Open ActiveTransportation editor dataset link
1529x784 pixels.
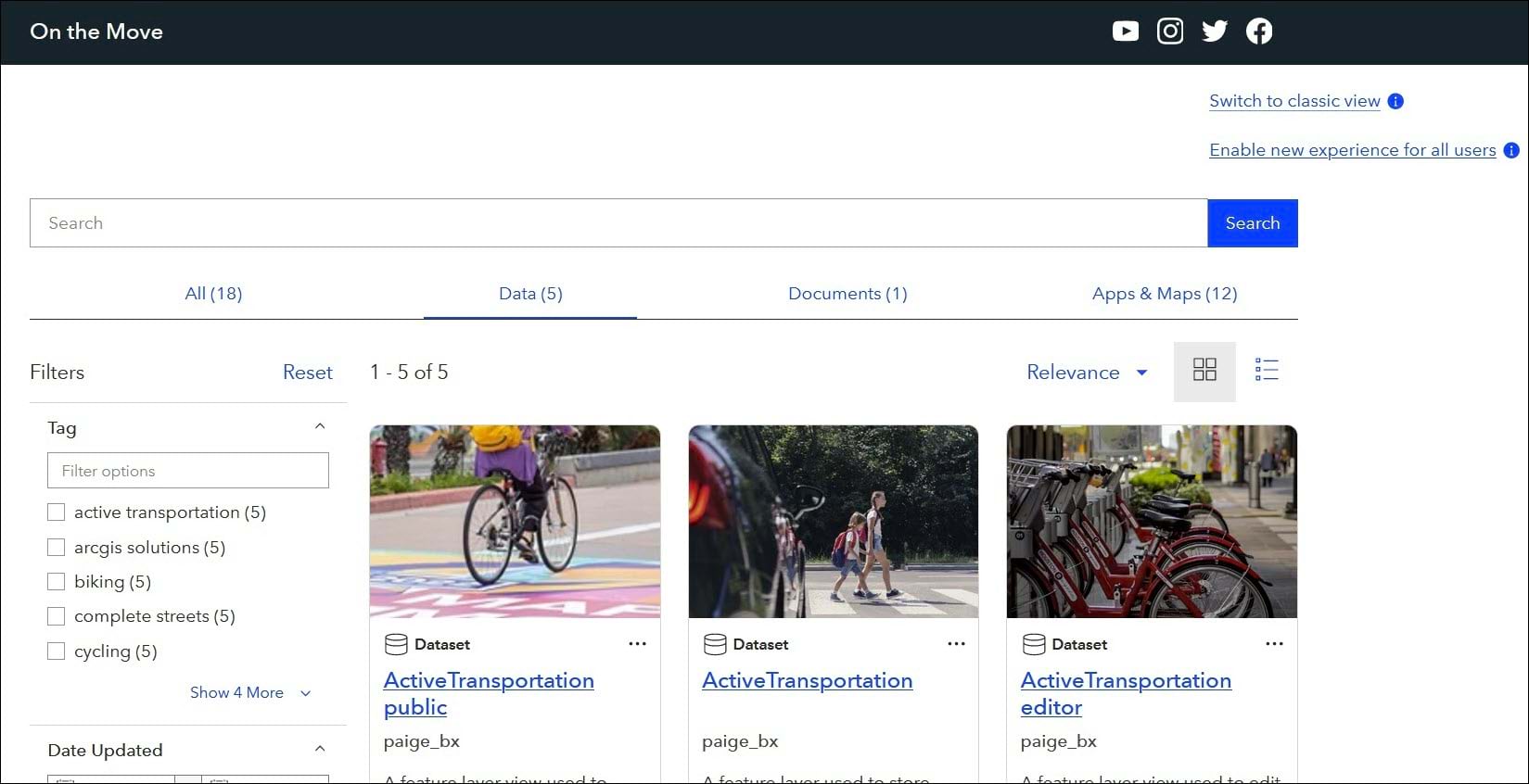coord(1126,693)
